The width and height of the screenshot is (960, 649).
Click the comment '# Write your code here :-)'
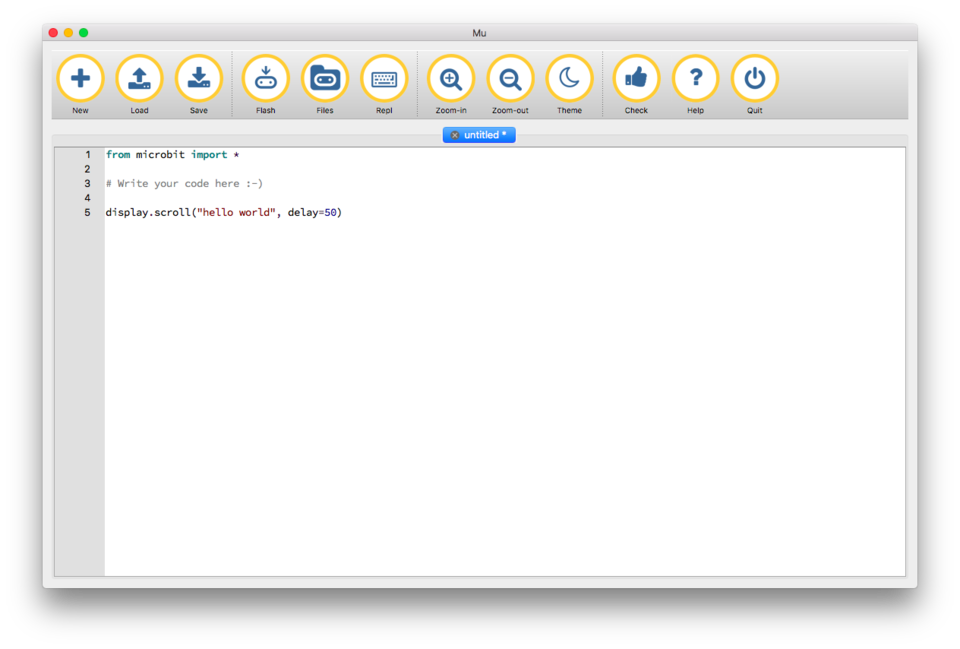click(x=184, y=184)
